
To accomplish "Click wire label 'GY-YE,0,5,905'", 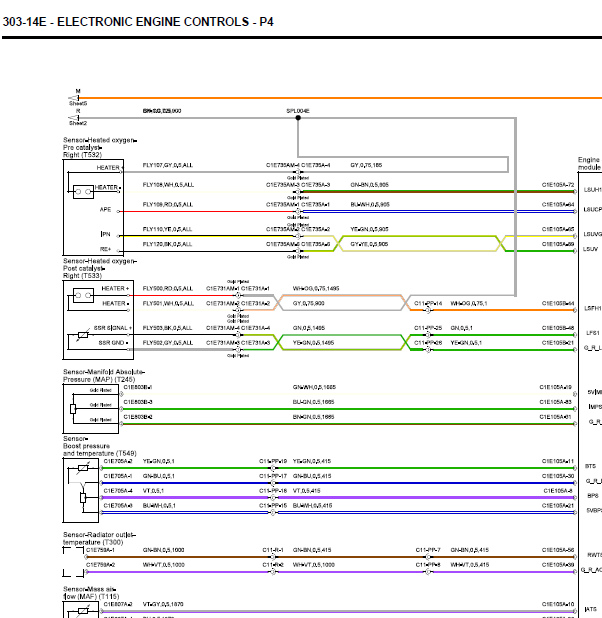I will pyautogui.click(x=369, y=244).
